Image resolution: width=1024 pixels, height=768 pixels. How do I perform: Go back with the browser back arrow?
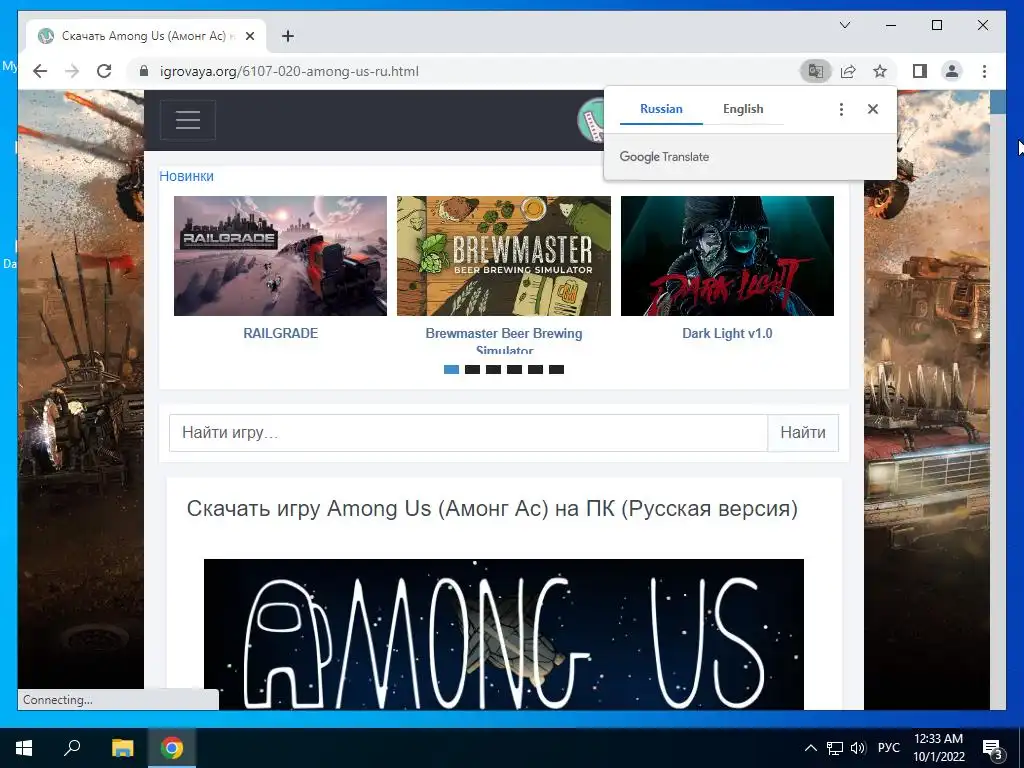pos(40,71)
